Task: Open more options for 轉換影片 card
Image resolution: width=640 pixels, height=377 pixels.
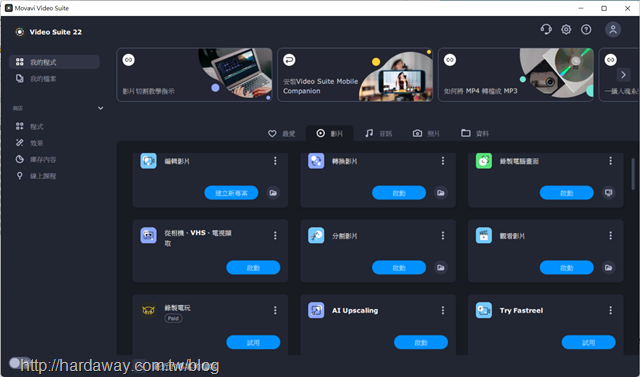Action: 443,161
